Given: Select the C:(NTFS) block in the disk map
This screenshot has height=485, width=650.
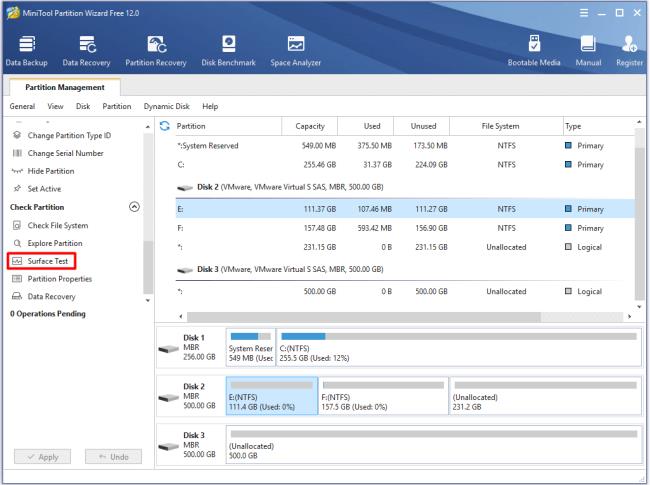Looking at the screenshot, I should coord(458,347).
